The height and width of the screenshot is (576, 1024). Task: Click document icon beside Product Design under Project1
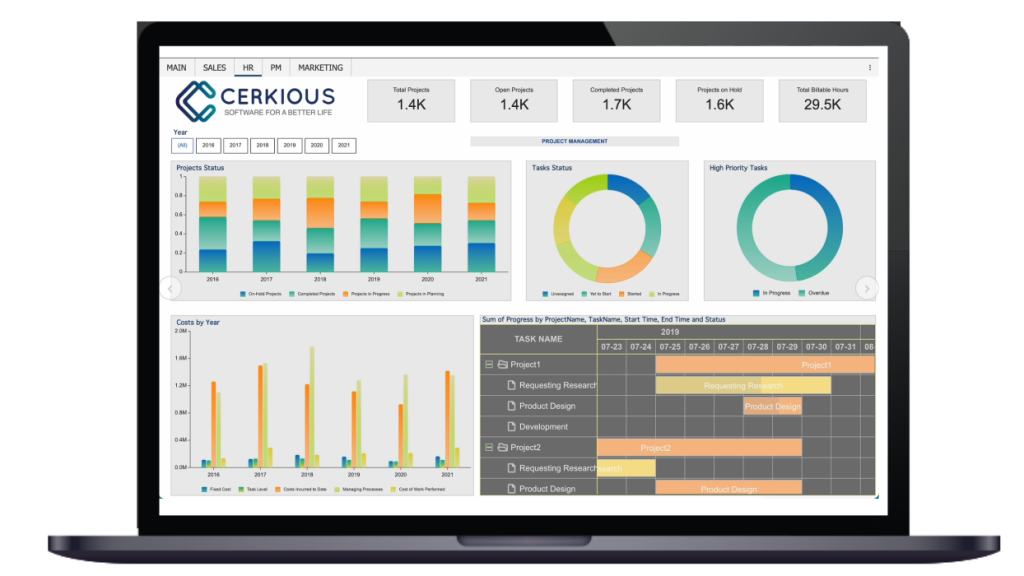pos(511,406)
